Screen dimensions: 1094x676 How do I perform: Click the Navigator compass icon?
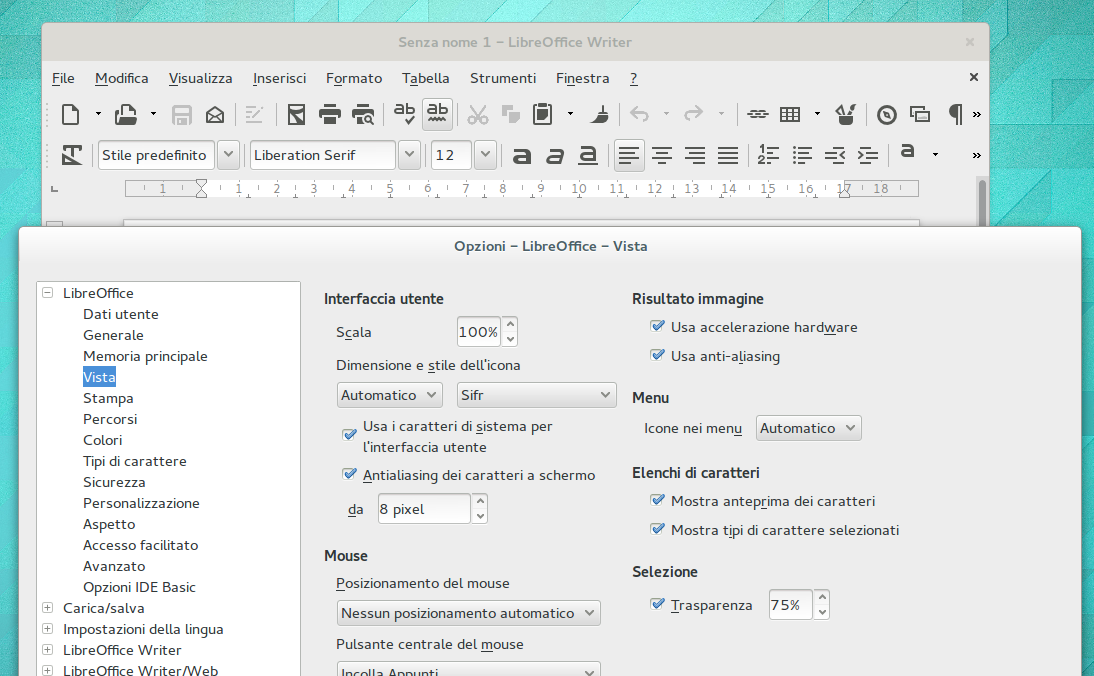887,114
